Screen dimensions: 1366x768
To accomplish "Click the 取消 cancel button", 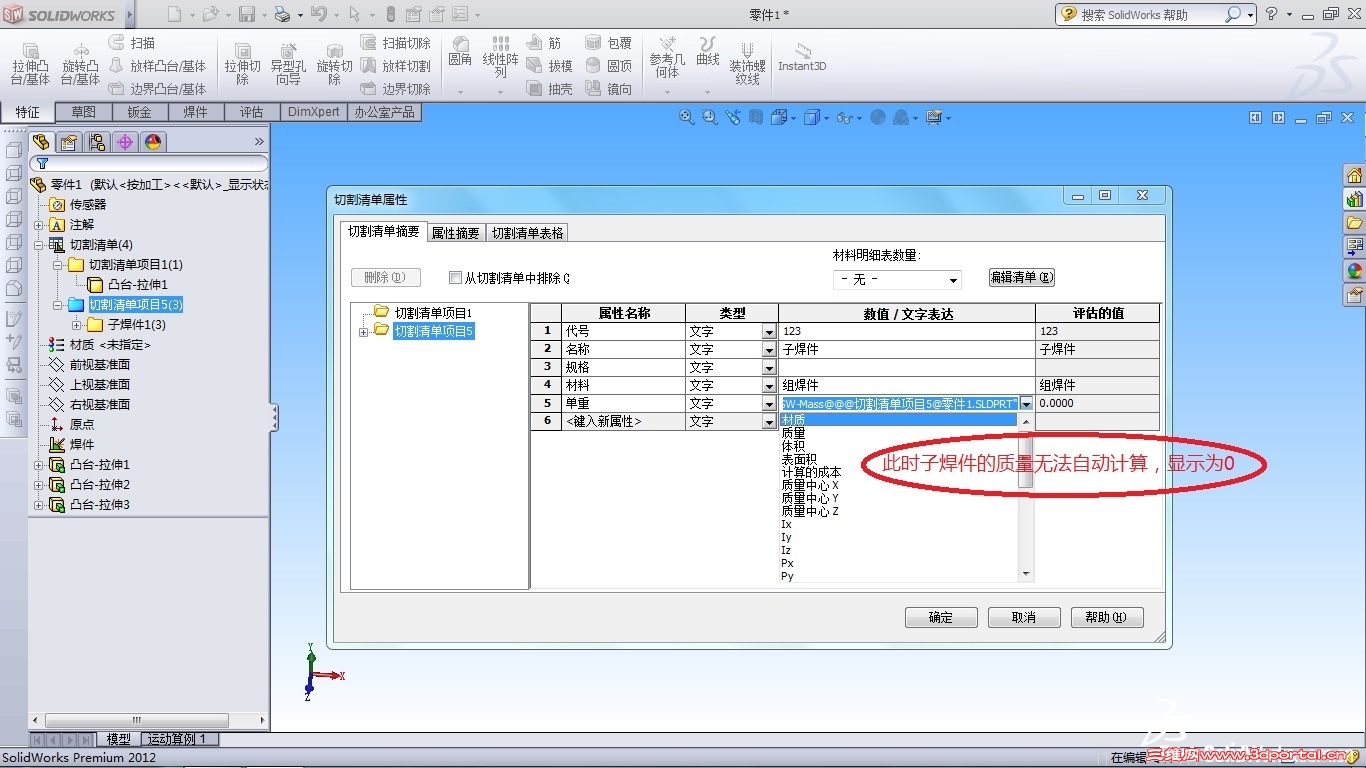I will 1024,617.
